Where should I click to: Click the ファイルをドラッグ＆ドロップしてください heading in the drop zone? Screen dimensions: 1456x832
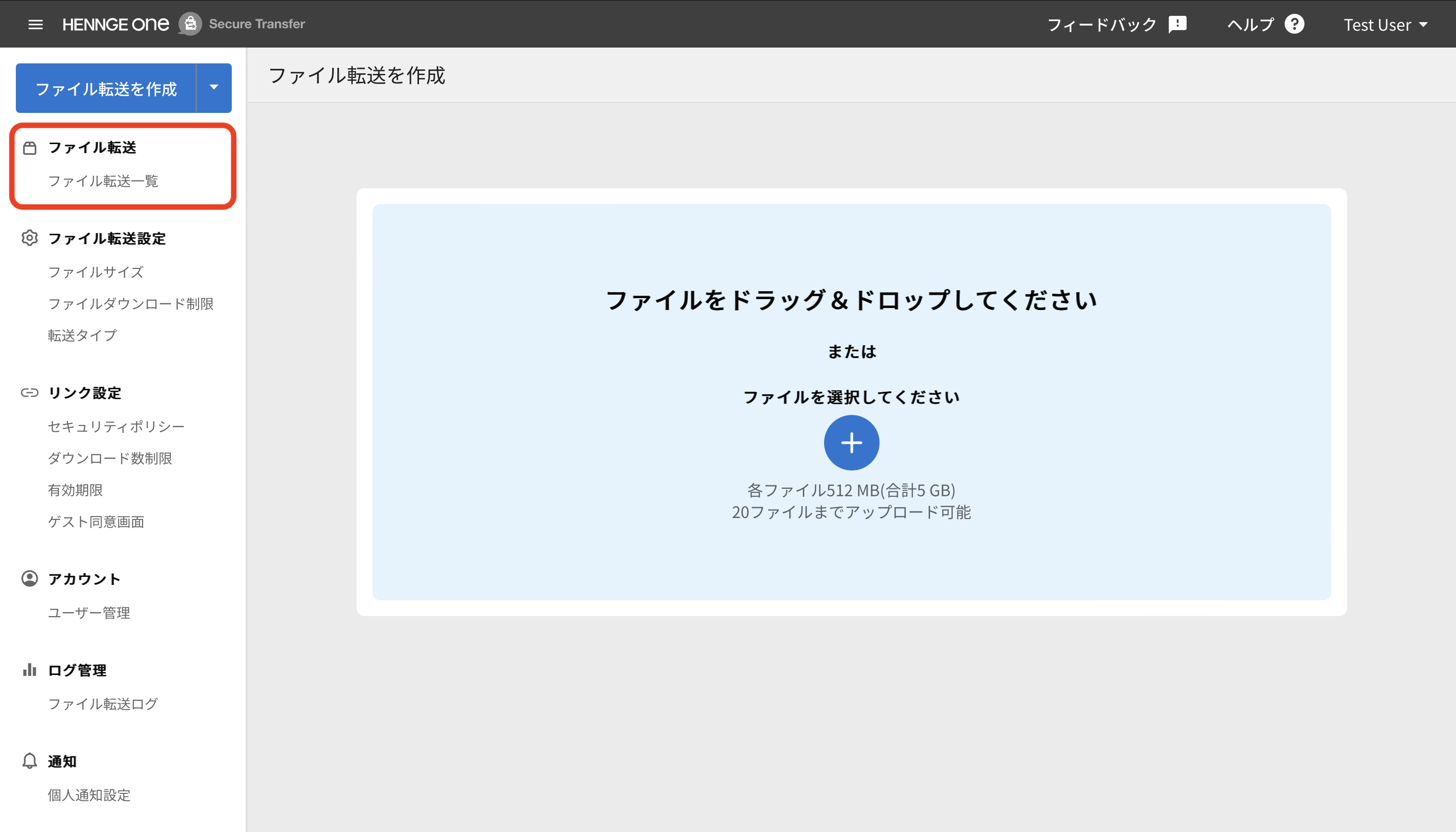(851, 300)
